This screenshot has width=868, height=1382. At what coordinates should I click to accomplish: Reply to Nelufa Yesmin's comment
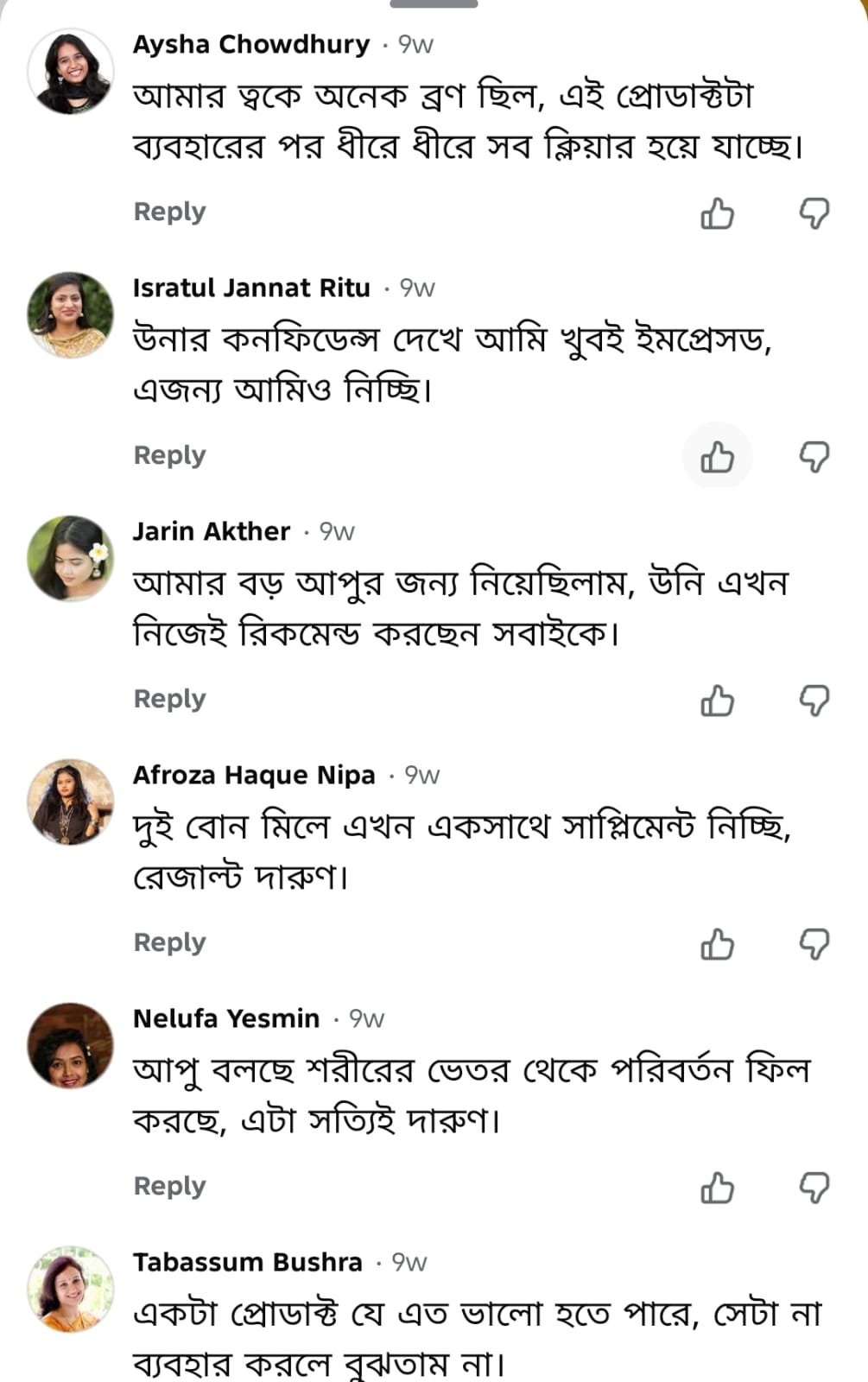[x=169, y=1186]
